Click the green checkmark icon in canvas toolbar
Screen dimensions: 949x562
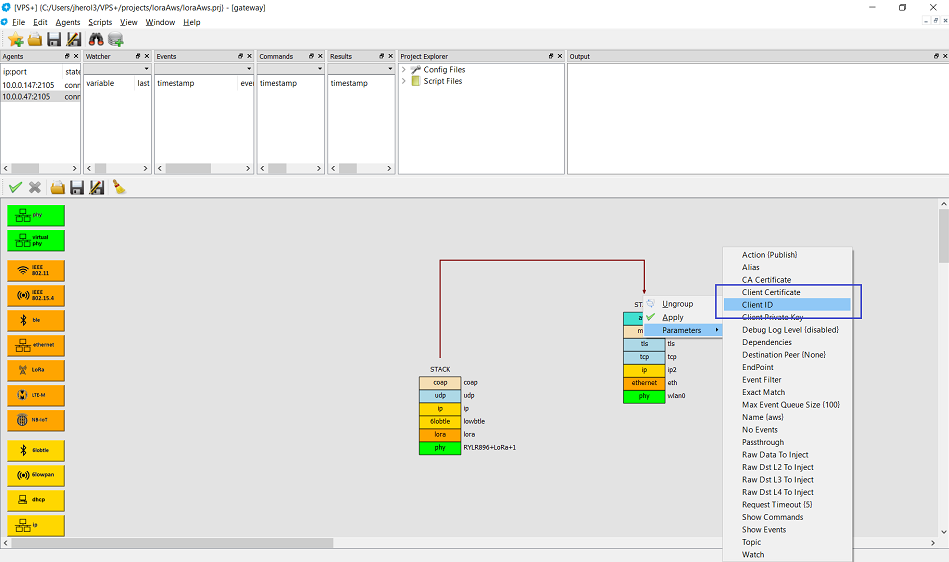(x=15, y=187)
